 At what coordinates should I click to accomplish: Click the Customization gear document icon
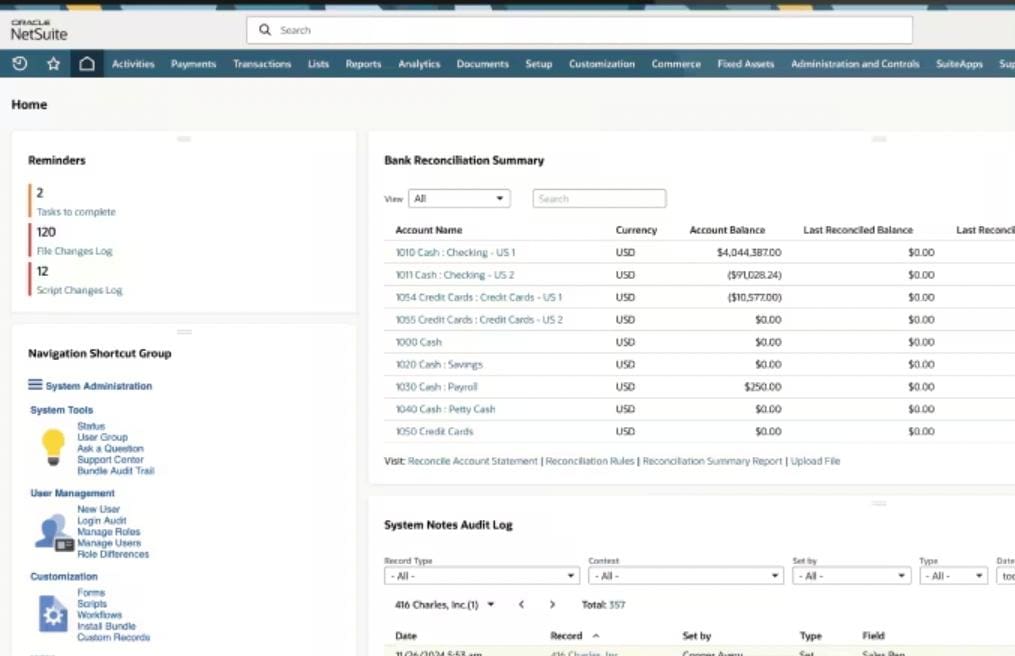52,613
